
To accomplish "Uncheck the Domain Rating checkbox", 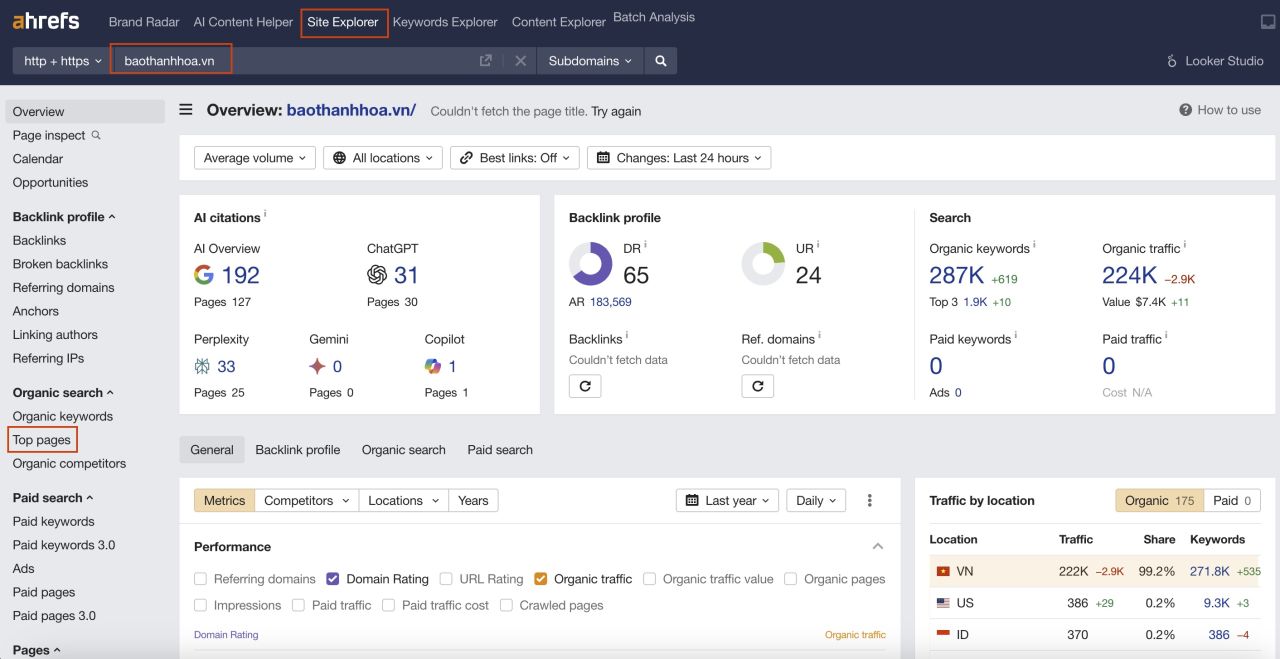I will (334, 579).
